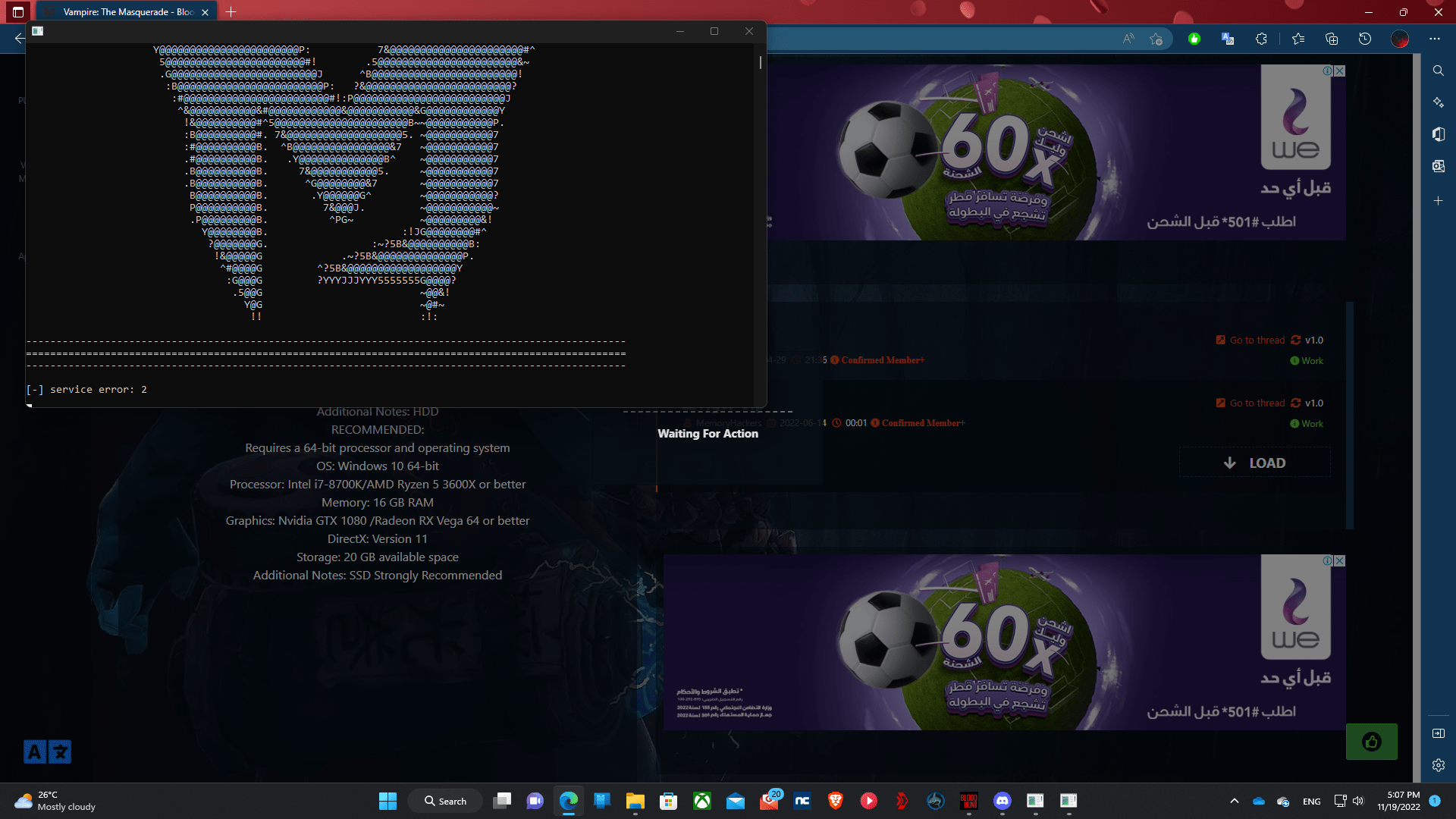Open the top WE 60x football ad
The width and height of the screenshot is (1456, 819).
(1056, 152)
